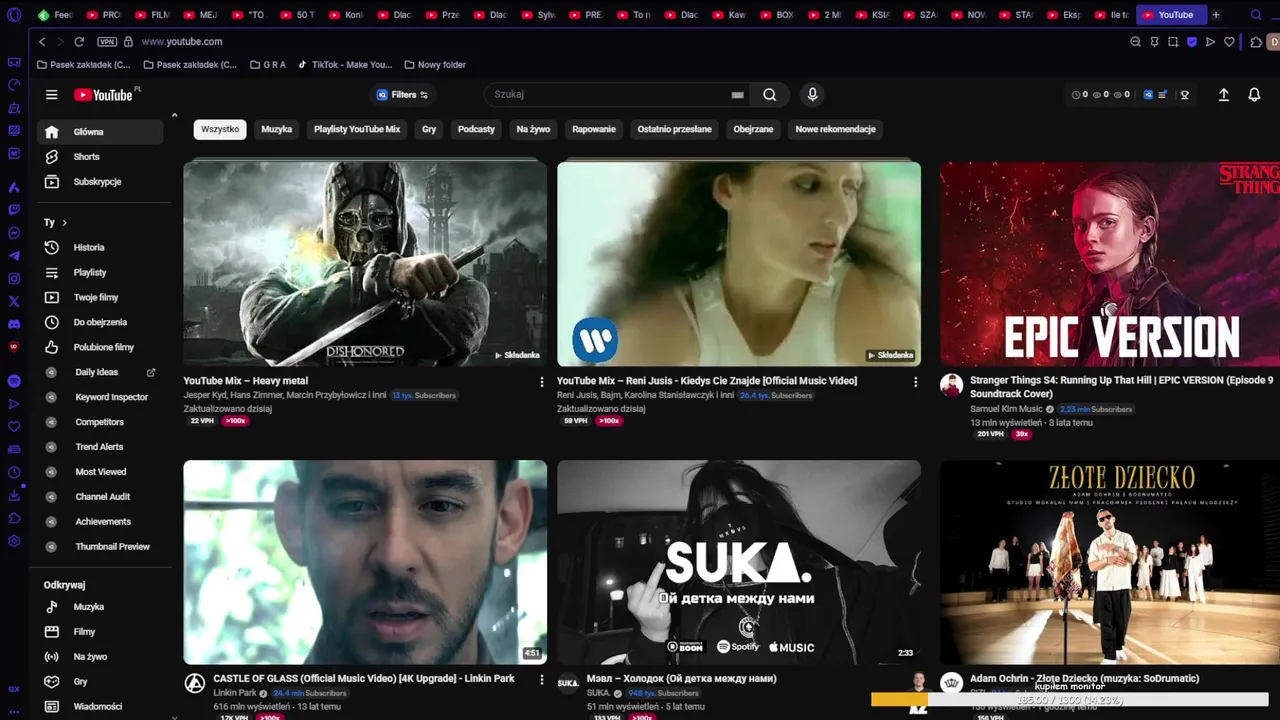Open Trend Alerts in sidebar
Screen dimensions: 1280x720
[99, 447]
